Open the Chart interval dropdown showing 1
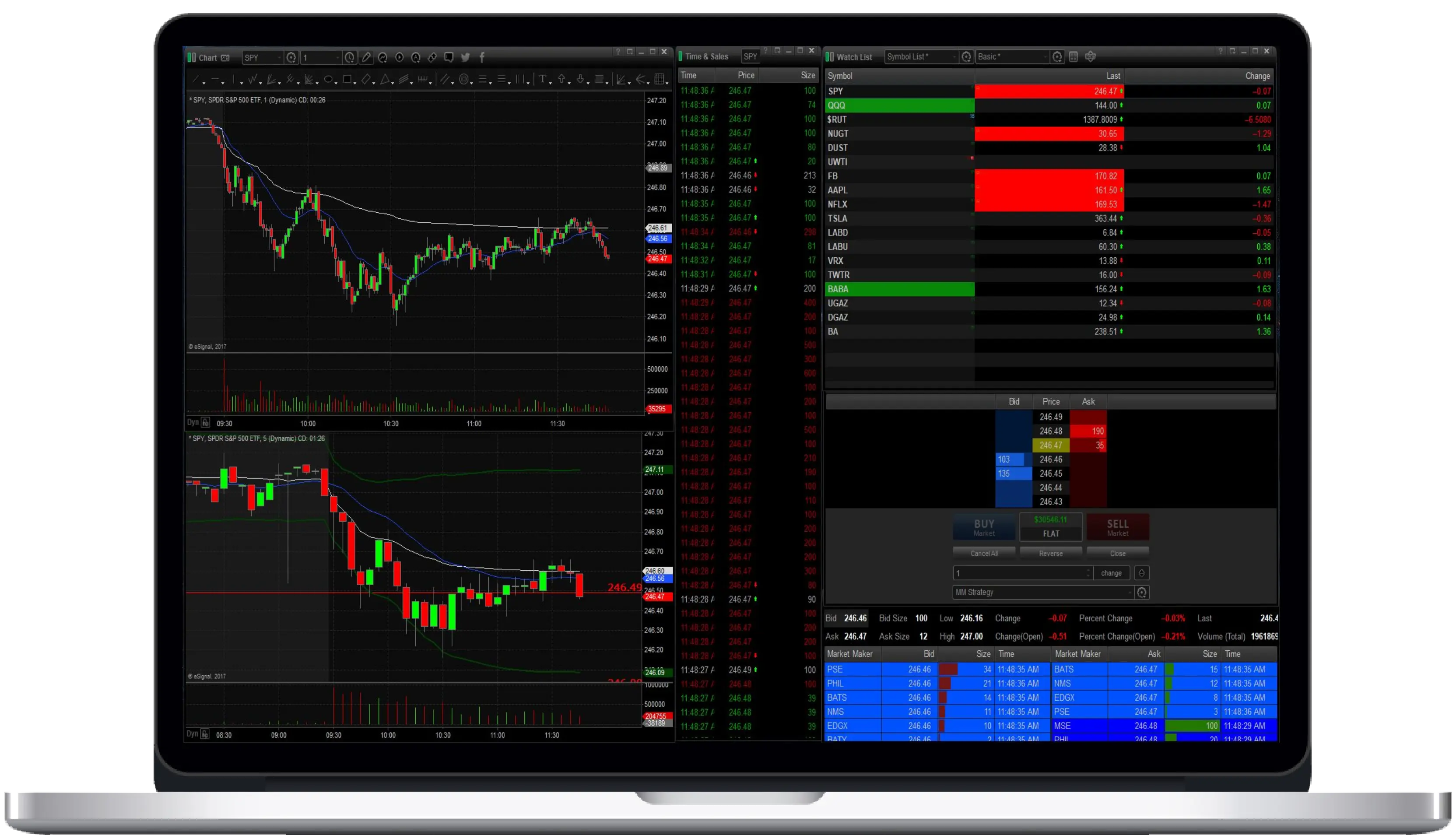Viewport: 1456px width, 835px height. (x=321, y=57)
